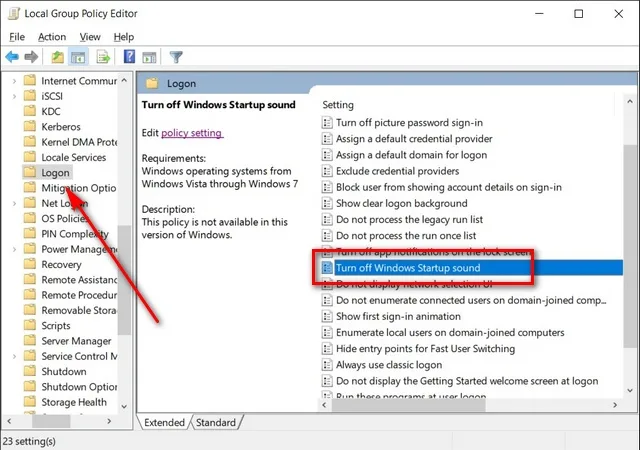Screen dimensions: 640x450
Task: Toggle the Show/Hide Console Tree icon
Action: 78,57
